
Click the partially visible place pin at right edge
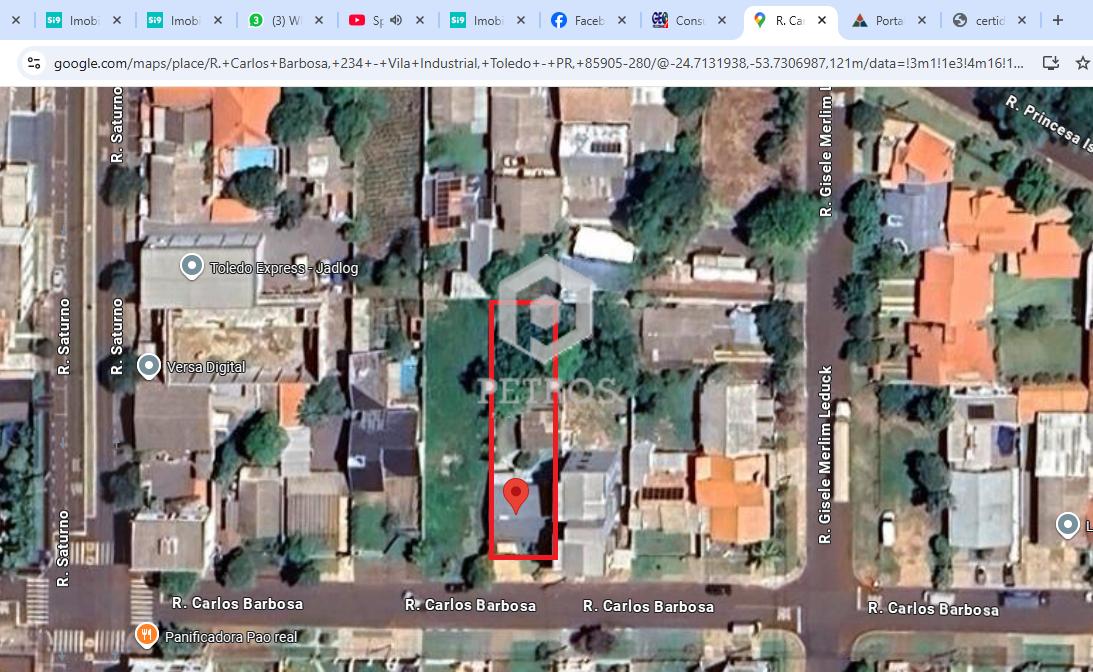(1068, 524)
